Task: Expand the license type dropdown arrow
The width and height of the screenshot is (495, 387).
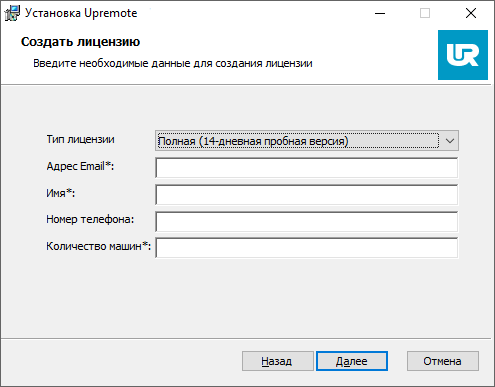Action: pos(450,141)
